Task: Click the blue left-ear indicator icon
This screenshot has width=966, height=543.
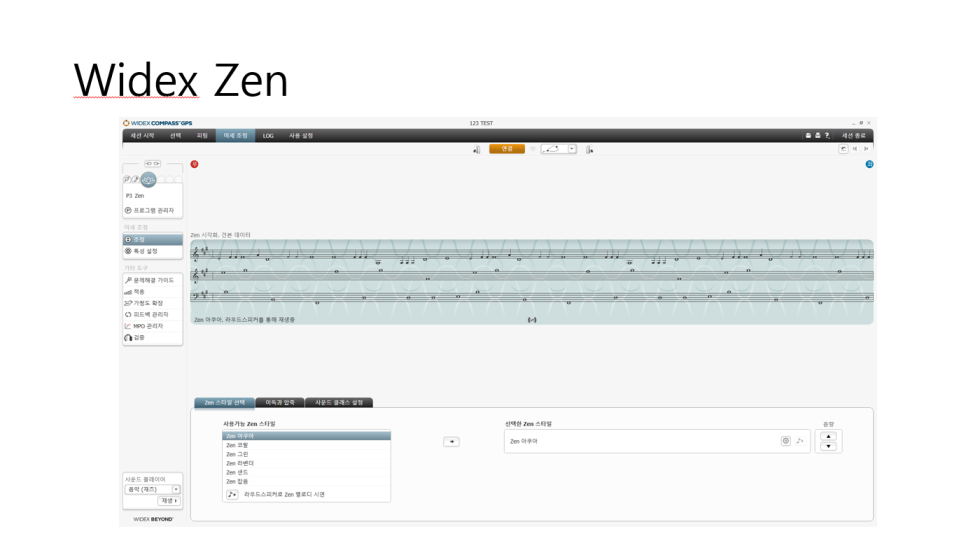Action: click(869, 164)
